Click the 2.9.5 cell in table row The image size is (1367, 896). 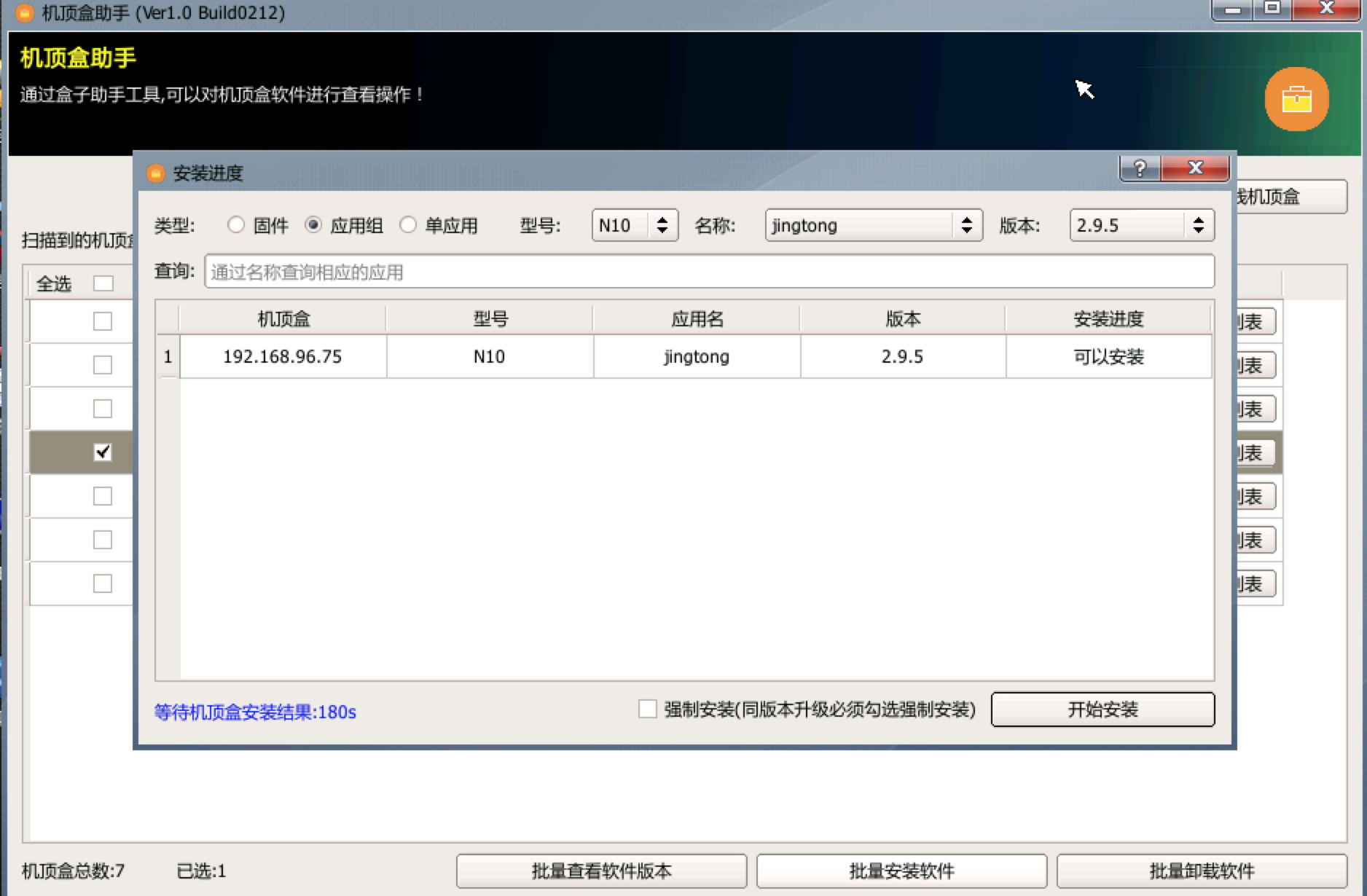pyautogui.click(x=903, y=356)
